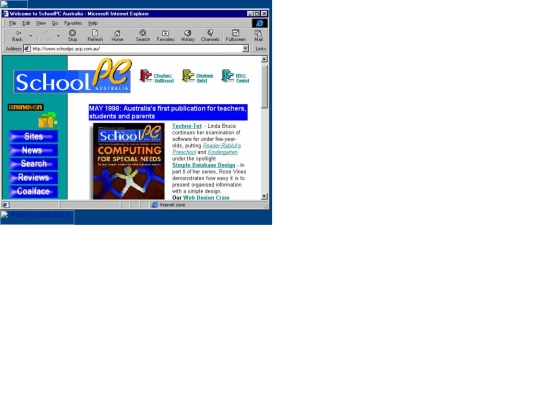The width and height of the screenshot is (540, 405).
Task: Click the small house icon in sidebar
Action: [48, 120]
